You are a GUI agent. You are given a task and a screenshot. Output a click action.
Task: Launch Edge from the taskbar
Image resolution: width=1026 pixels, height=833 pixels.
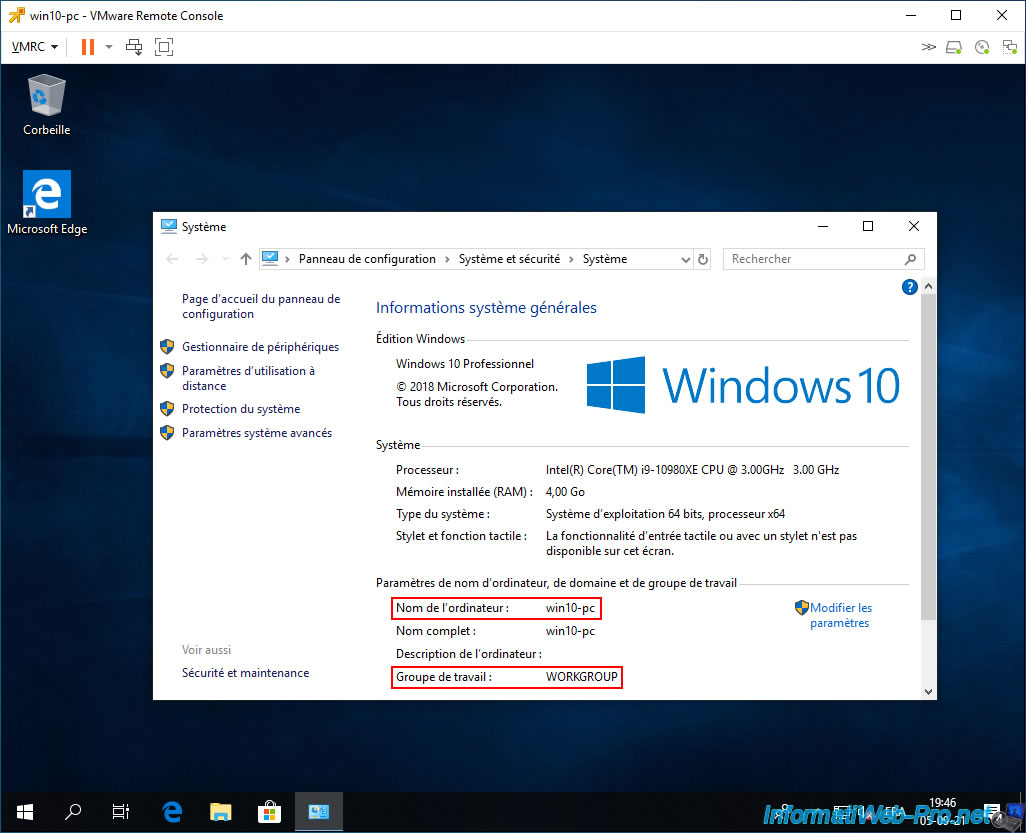click(172, 812)
